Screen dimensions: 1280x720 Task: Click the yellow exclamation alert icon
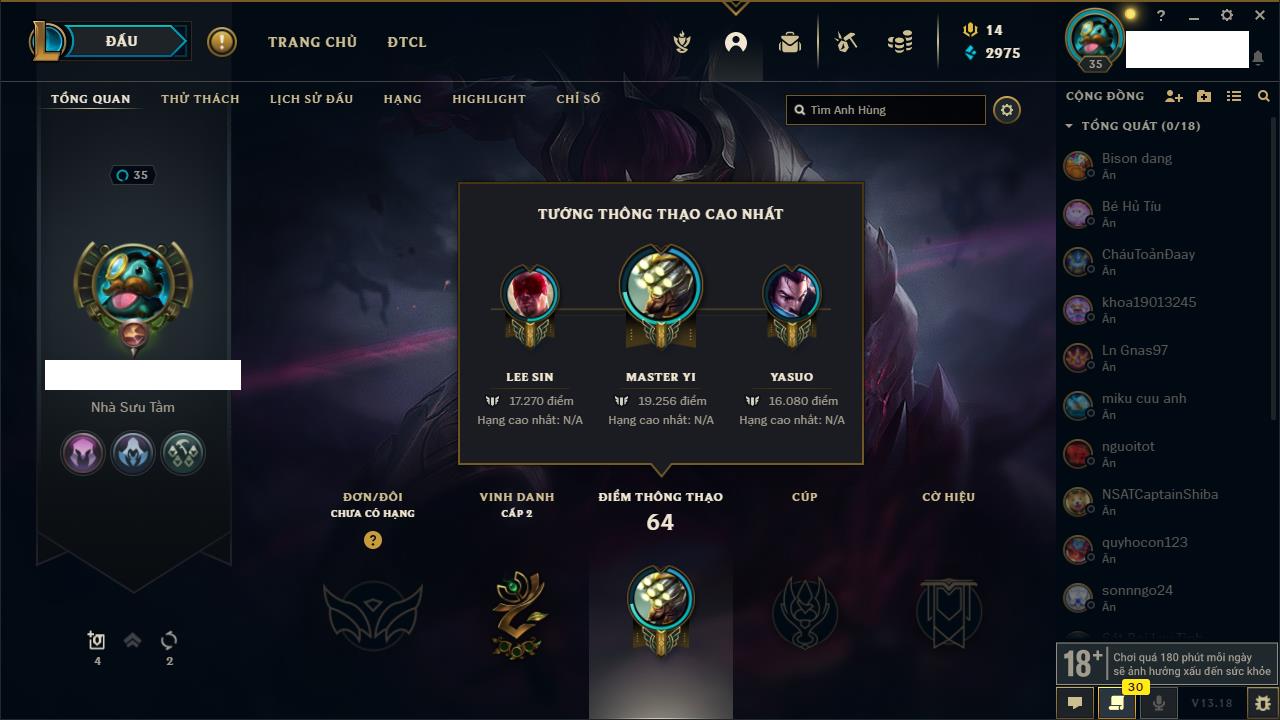point(222,42)
